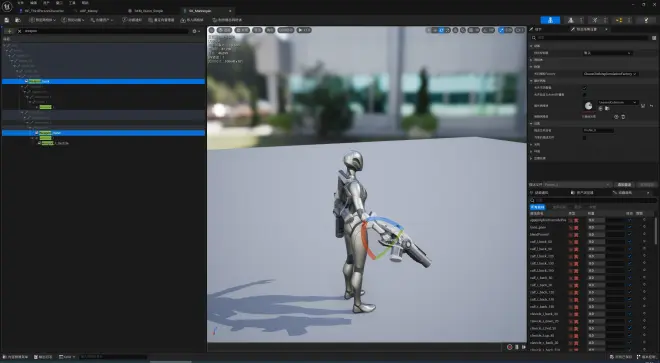This screenshot has width=660, height=363.
Task: Browse to asset in Content Browser icon
Action: click(18, 20)
